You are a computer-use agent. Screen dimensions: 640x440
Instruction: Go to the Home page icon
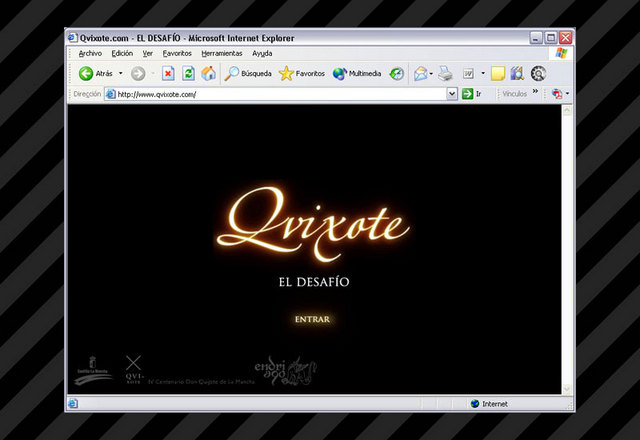[x=209, y=73]
